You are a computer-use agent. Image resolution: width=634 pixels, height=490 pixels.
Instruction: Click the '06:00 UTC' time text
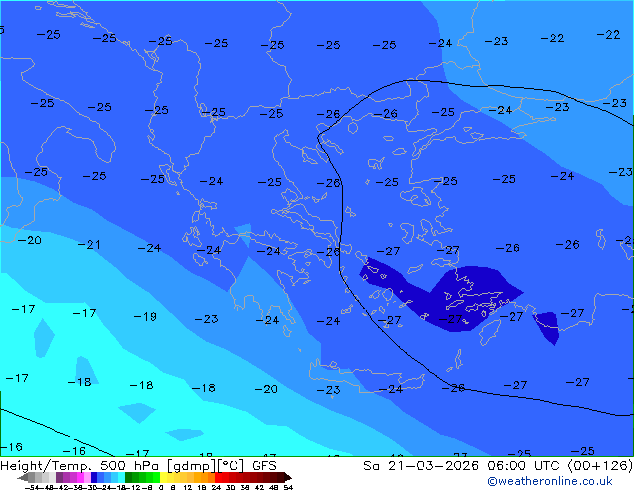[x=524, y=466]
